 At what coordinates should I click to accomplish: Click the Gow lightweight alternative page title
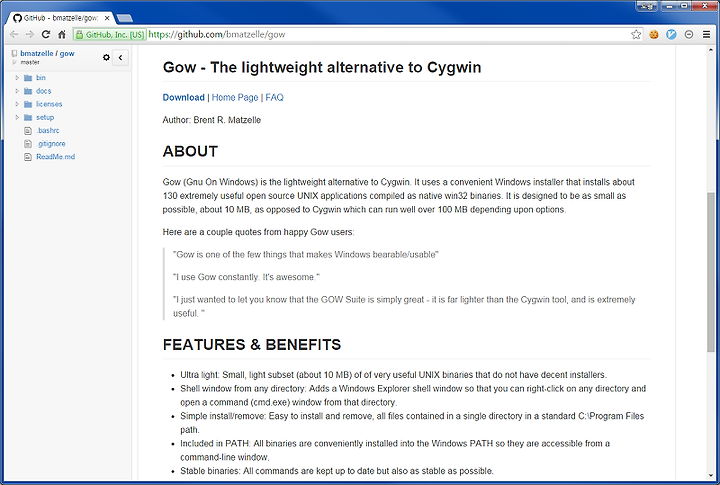coord(322,67)
